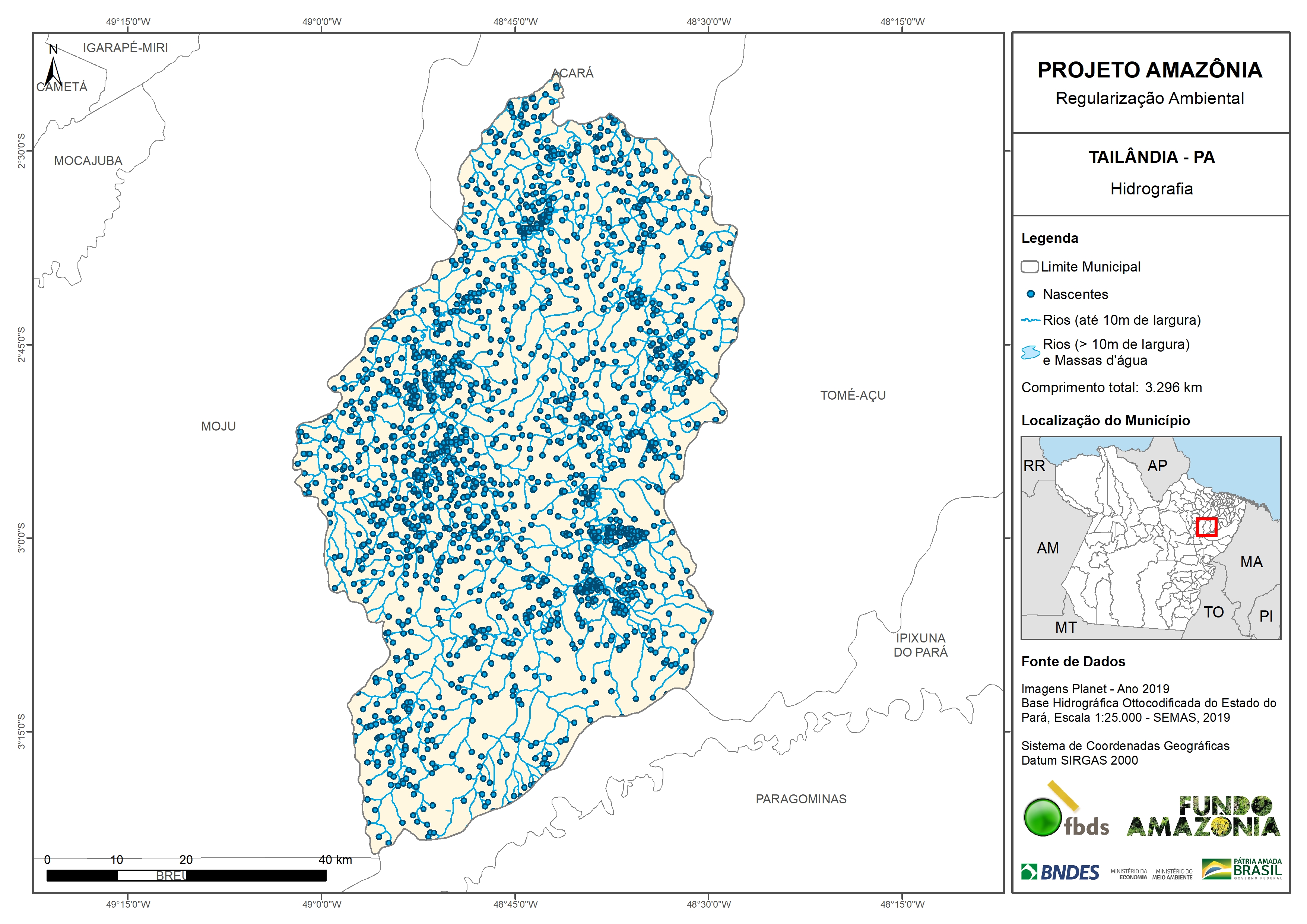Viewport: 1307px width, 924px height.
Task: Click the Nascentes blue dot legend symbol
Action: point(1030,294)
